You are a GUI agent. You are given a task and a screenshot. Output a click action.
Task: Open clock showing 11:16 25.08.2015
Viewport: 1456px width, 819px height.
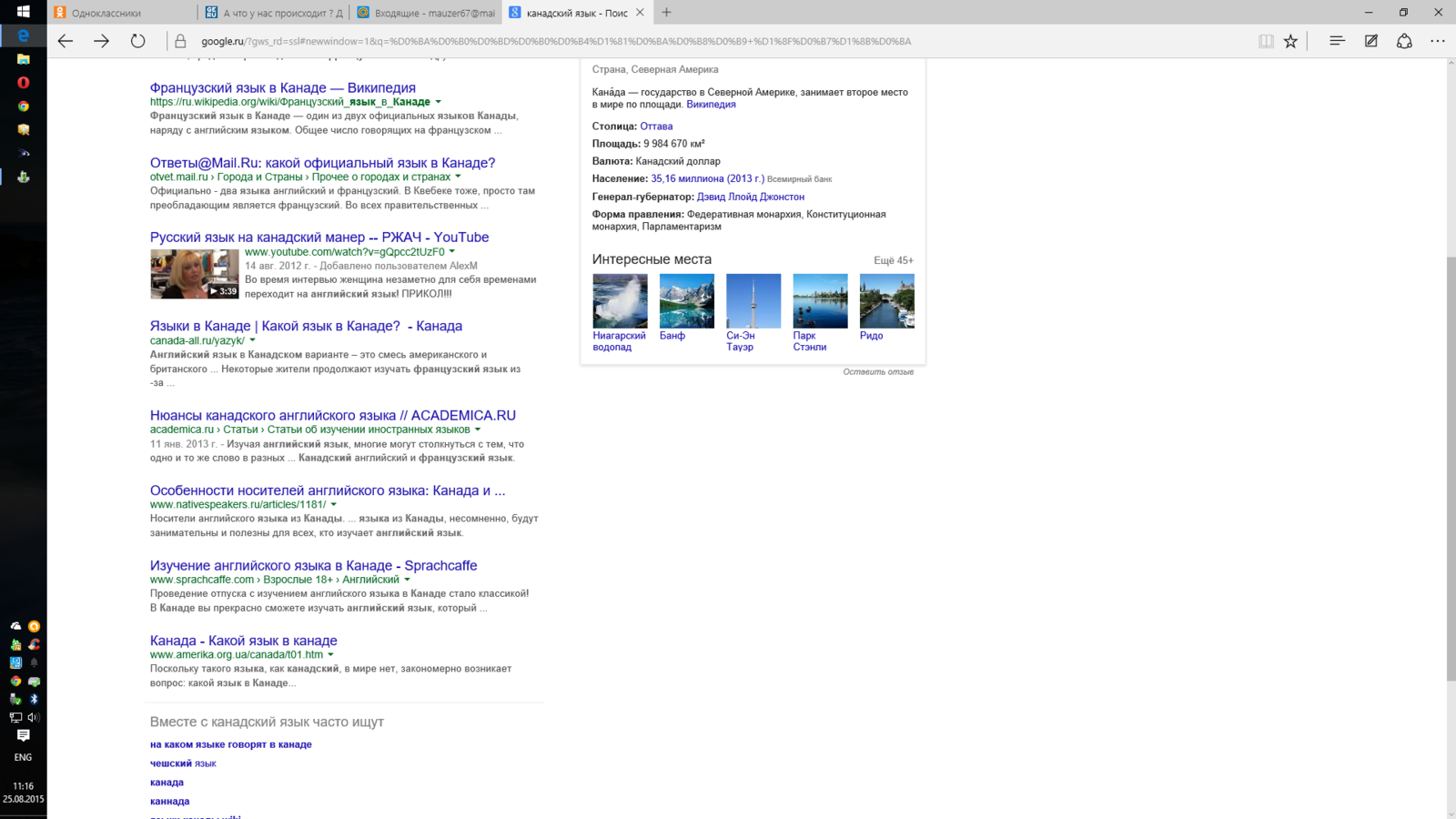(x=23, y=793)
